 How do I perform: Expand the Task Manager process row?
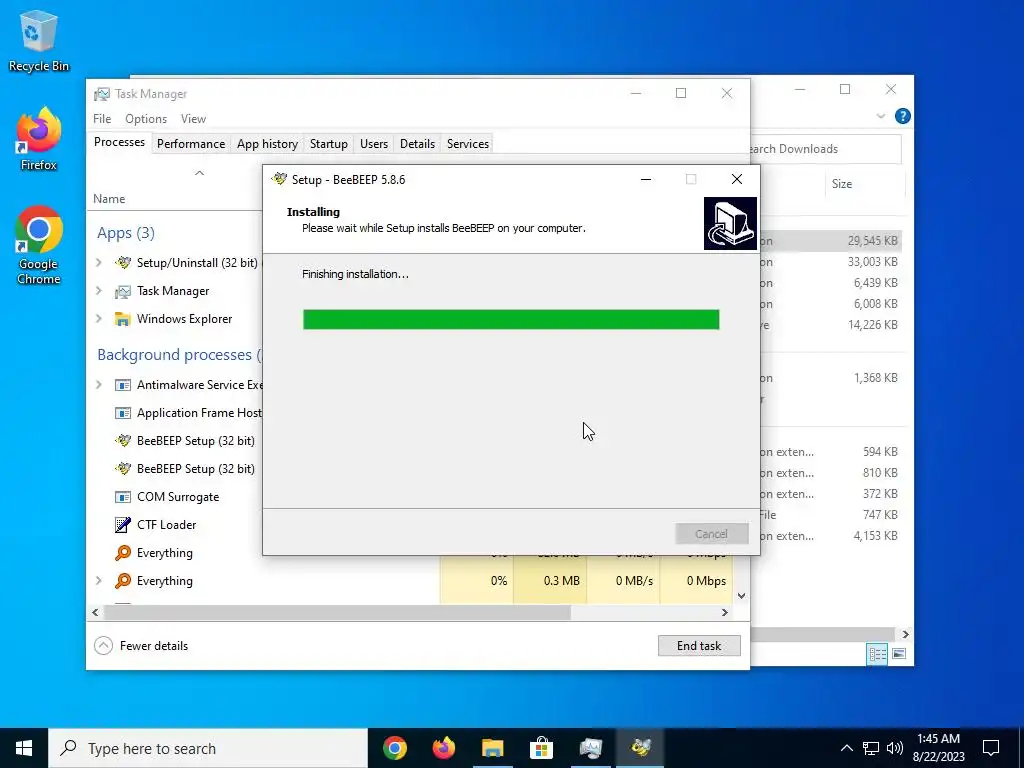99,291
